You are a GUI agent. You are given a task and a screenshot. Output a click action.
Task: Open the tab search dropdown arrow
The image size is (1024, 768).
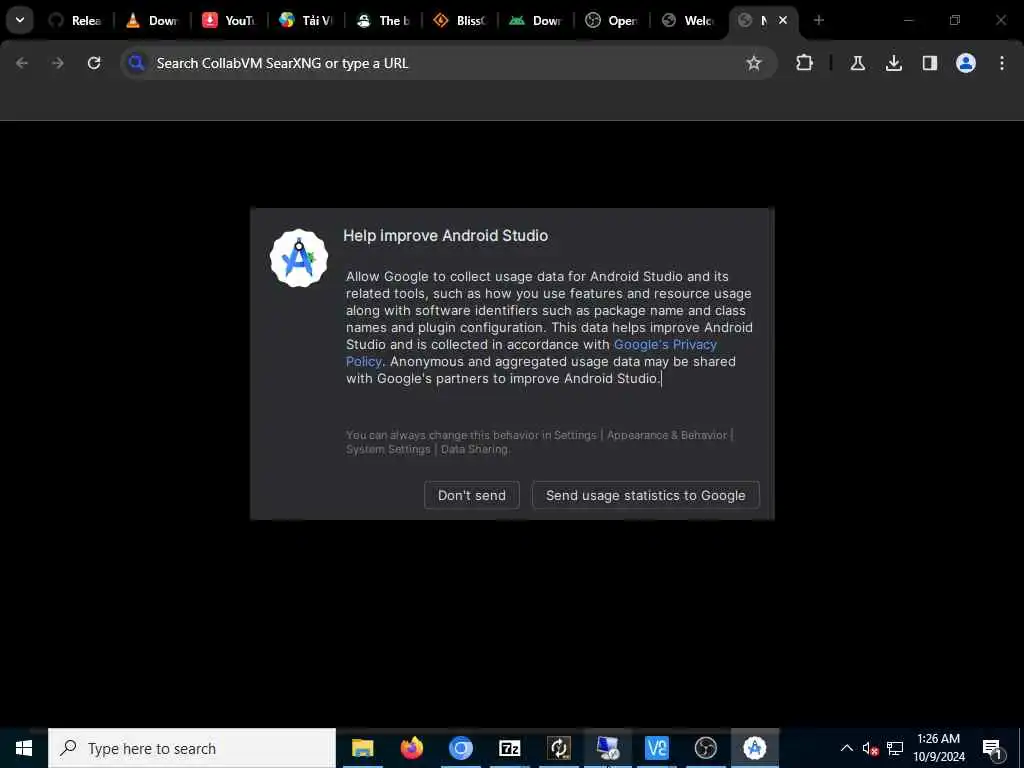pyautogui.click(x=20, y=20)
